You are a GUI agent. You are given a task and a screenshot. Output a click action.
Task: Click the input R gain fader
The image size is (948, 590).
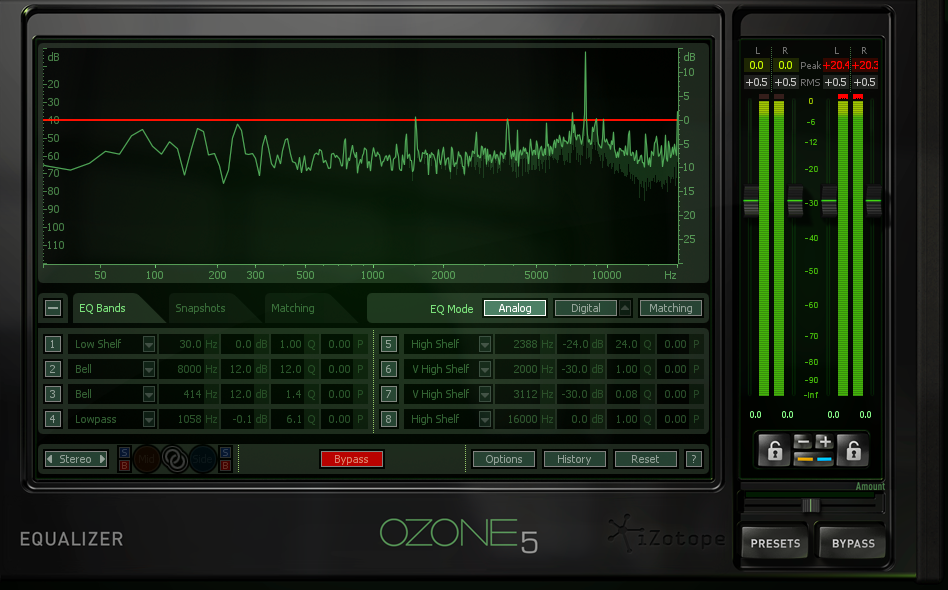[x=795, y=201]
